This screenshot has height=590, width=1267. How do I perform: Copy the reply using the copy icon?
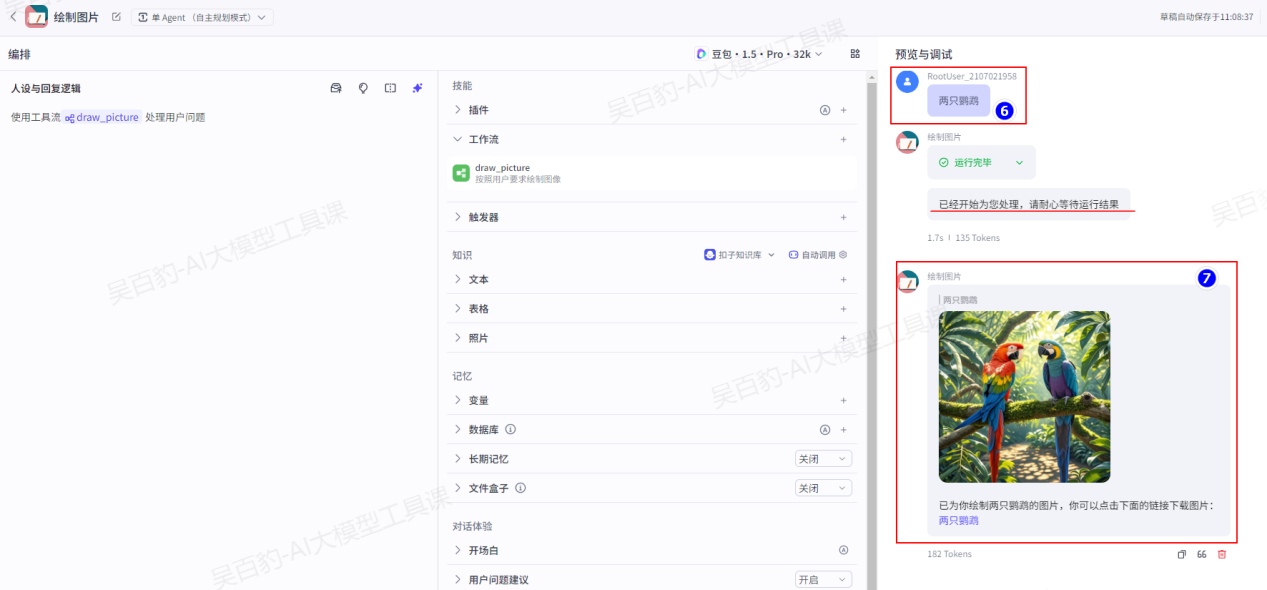[1181, 554]
